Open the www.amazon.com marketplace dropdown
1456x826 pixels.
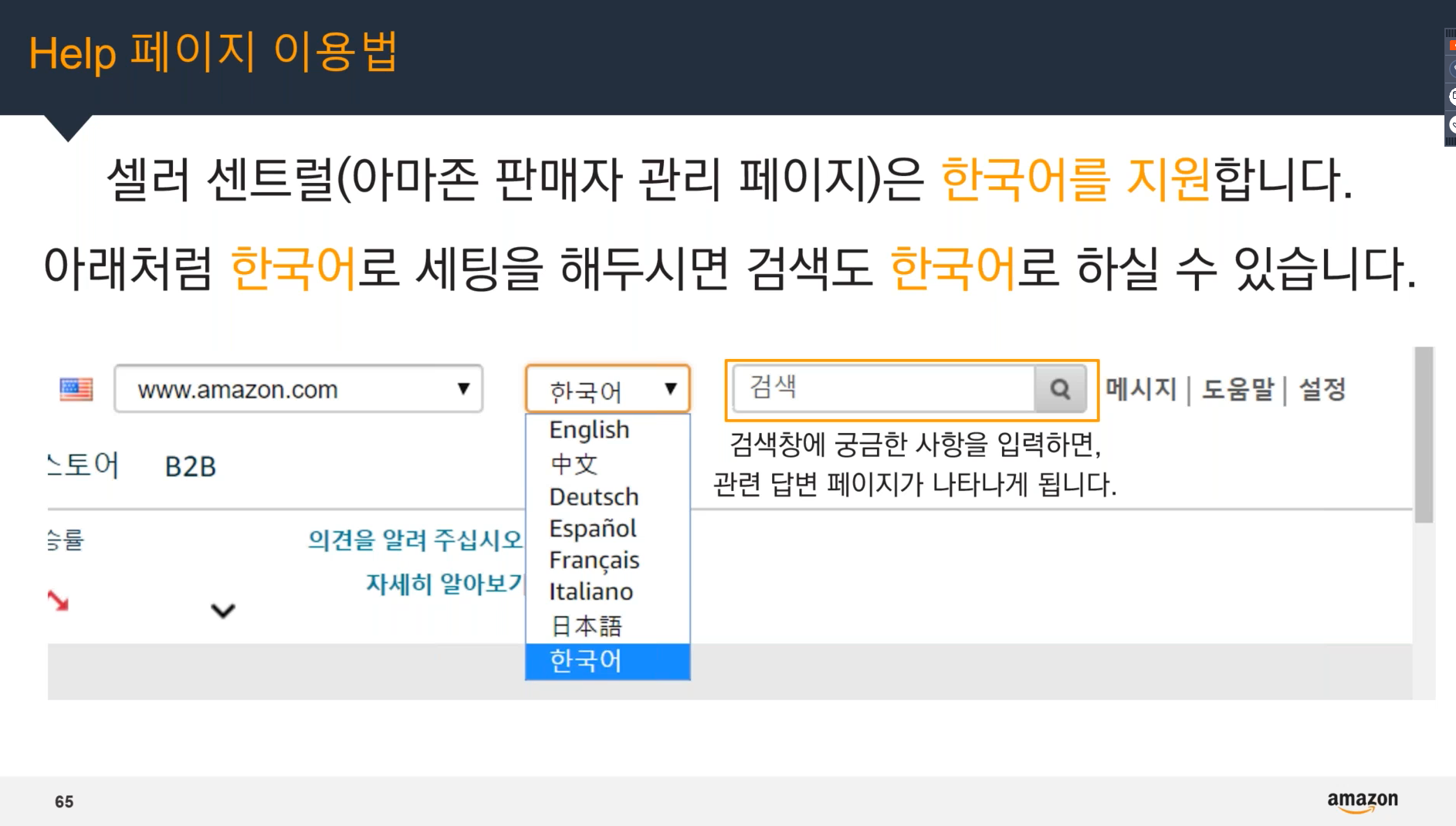[299, 389]
